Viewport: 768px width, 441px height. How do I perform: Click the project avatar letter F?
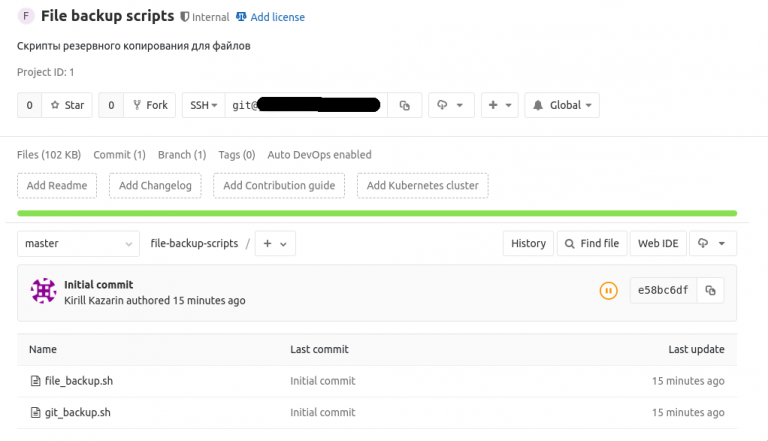coord(26,17)
